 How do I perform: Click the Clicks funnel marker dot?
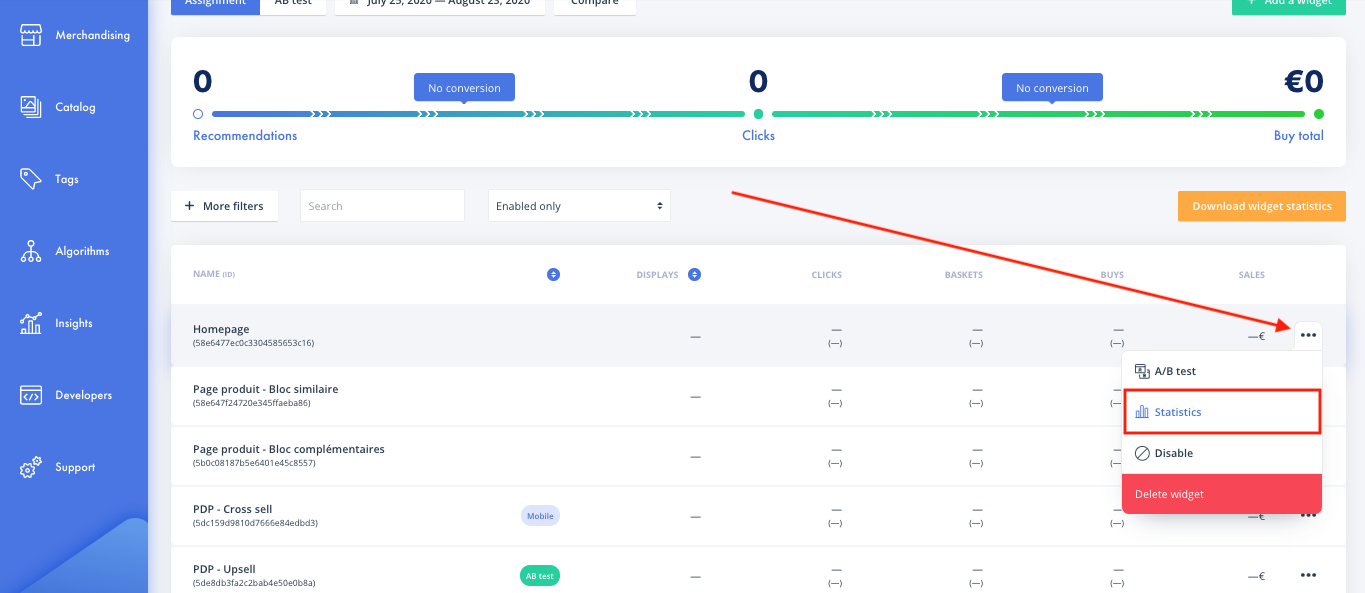tap(758, 114)
